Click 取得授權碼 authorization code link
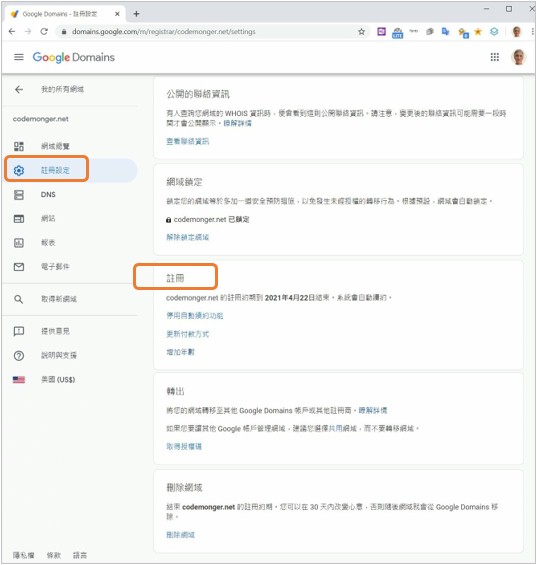This screenshot has width=537, height=565. 184,446
